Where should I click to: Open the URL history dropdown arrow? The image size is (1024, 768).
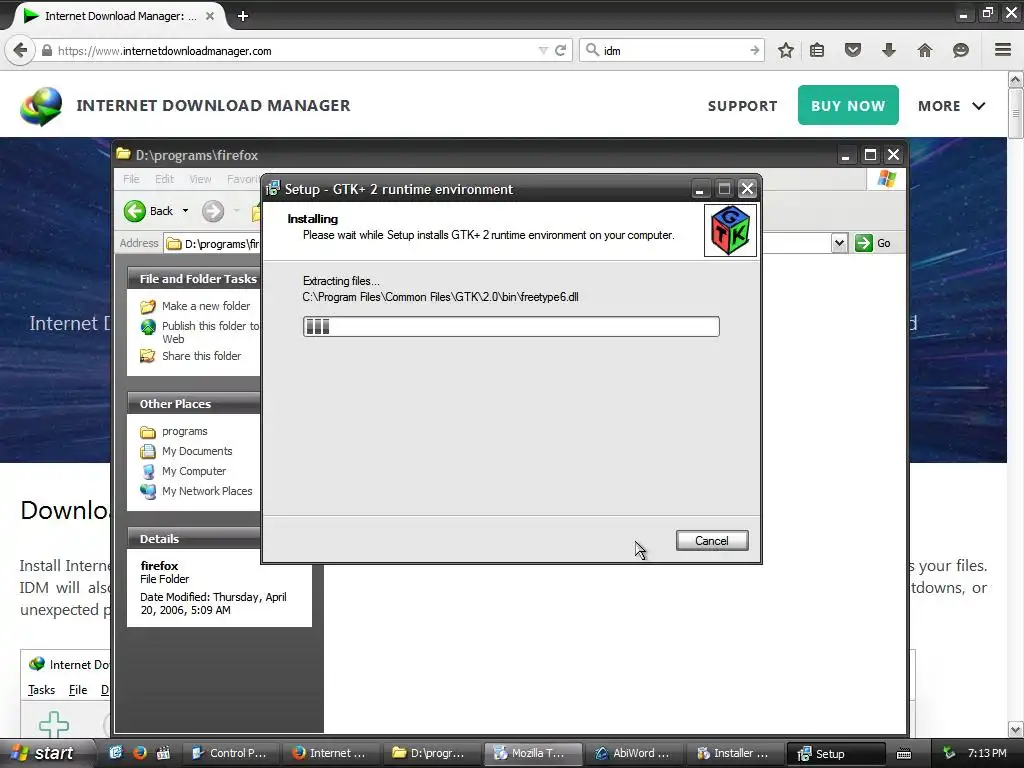[543, 50]
